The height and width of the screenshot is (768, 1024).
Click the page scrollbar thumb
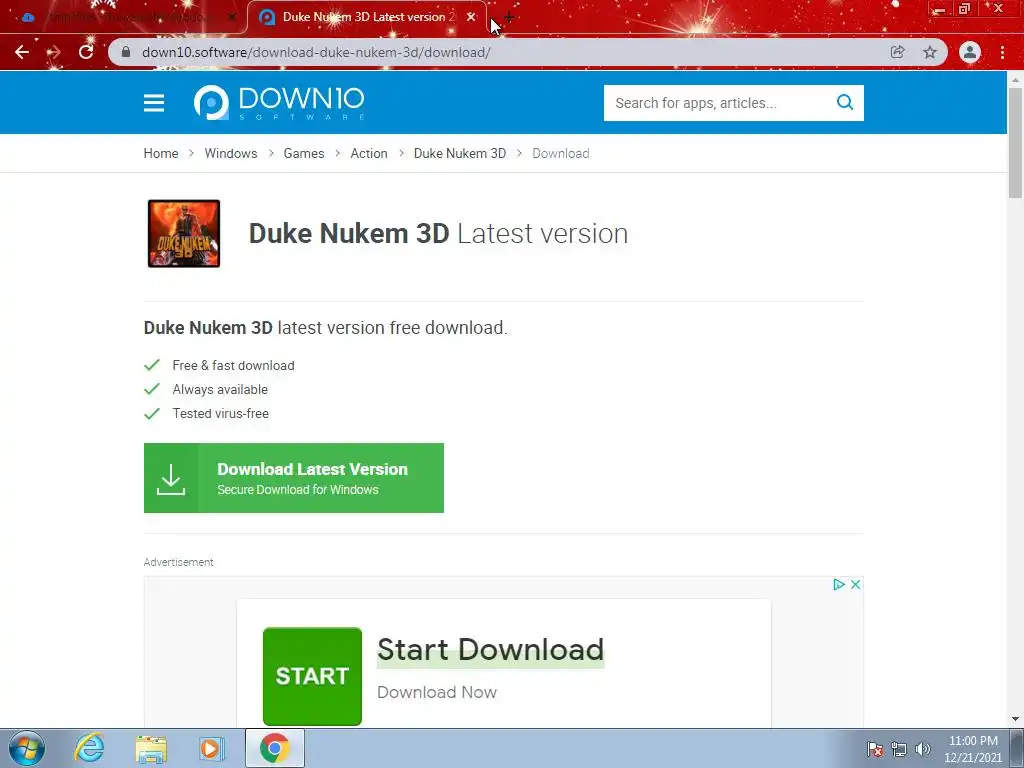[1015, 142]
